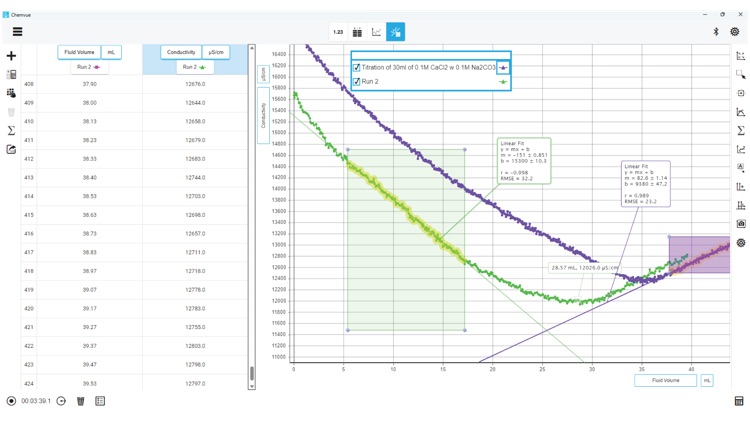Add a new plot area icon

740,205
